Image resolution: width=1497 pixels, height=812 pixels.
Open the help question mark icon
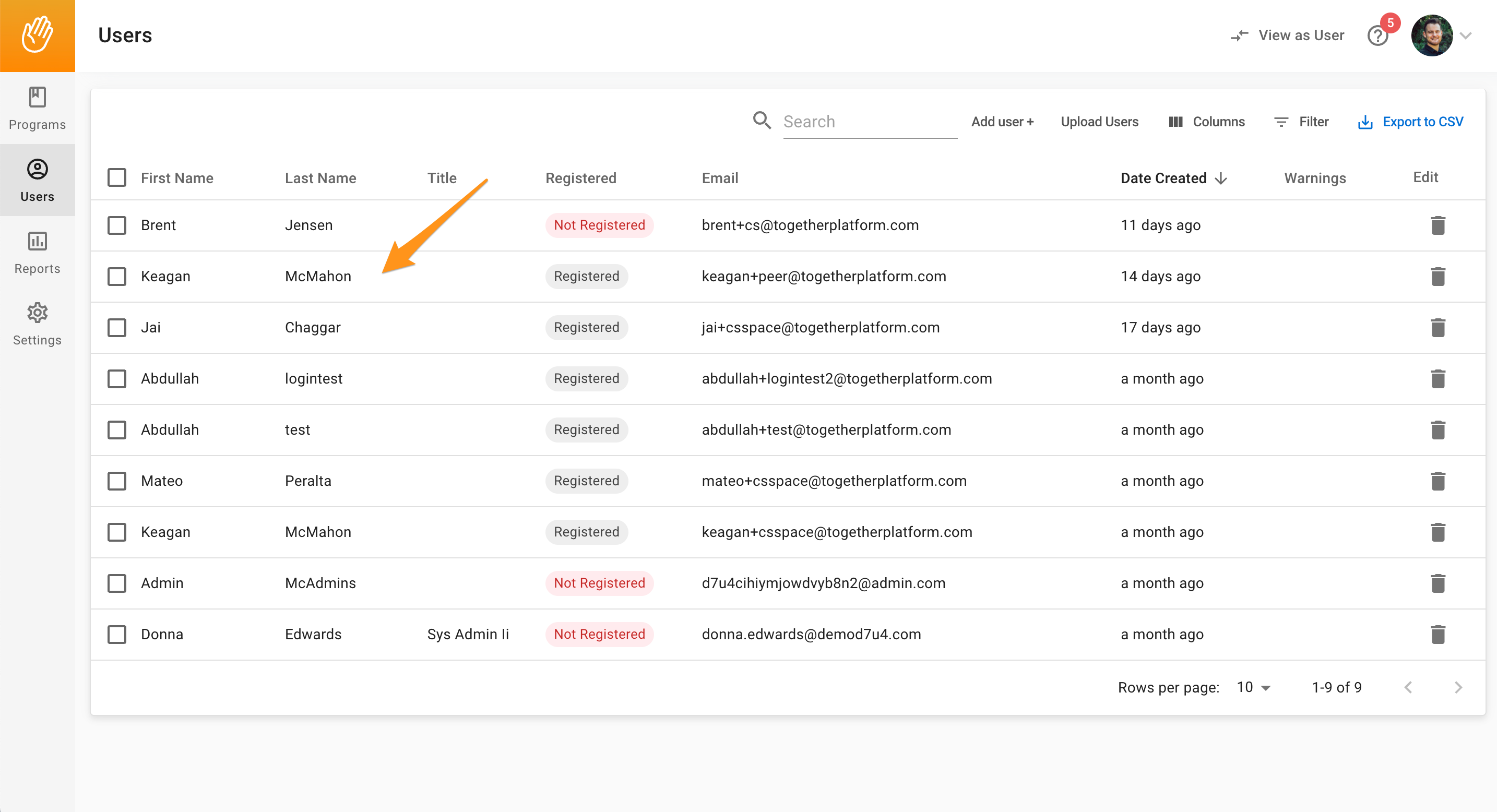pos(1377,36)
